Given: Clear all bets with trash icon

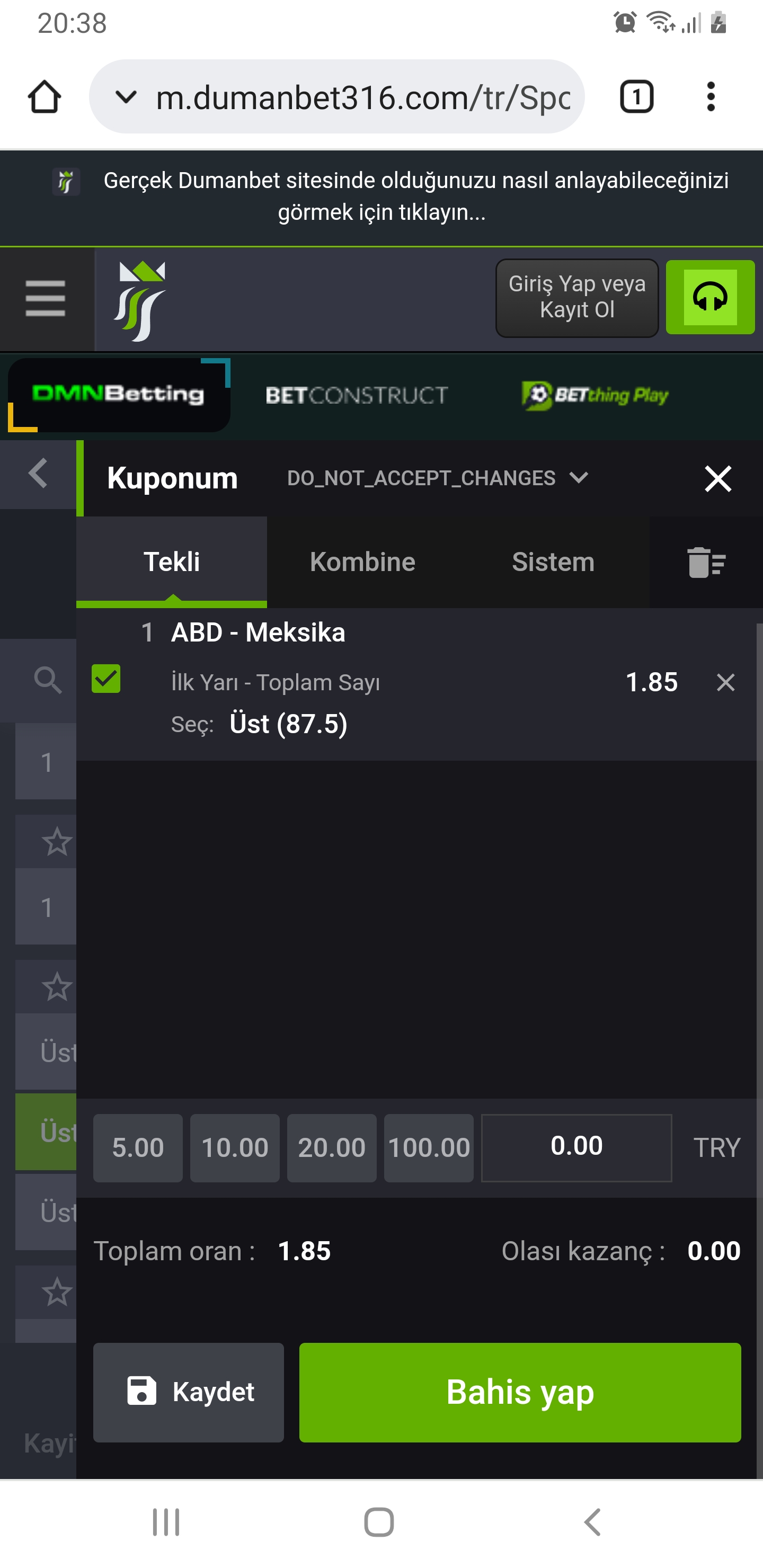Looking at the screenshot, I should (706, 562).
